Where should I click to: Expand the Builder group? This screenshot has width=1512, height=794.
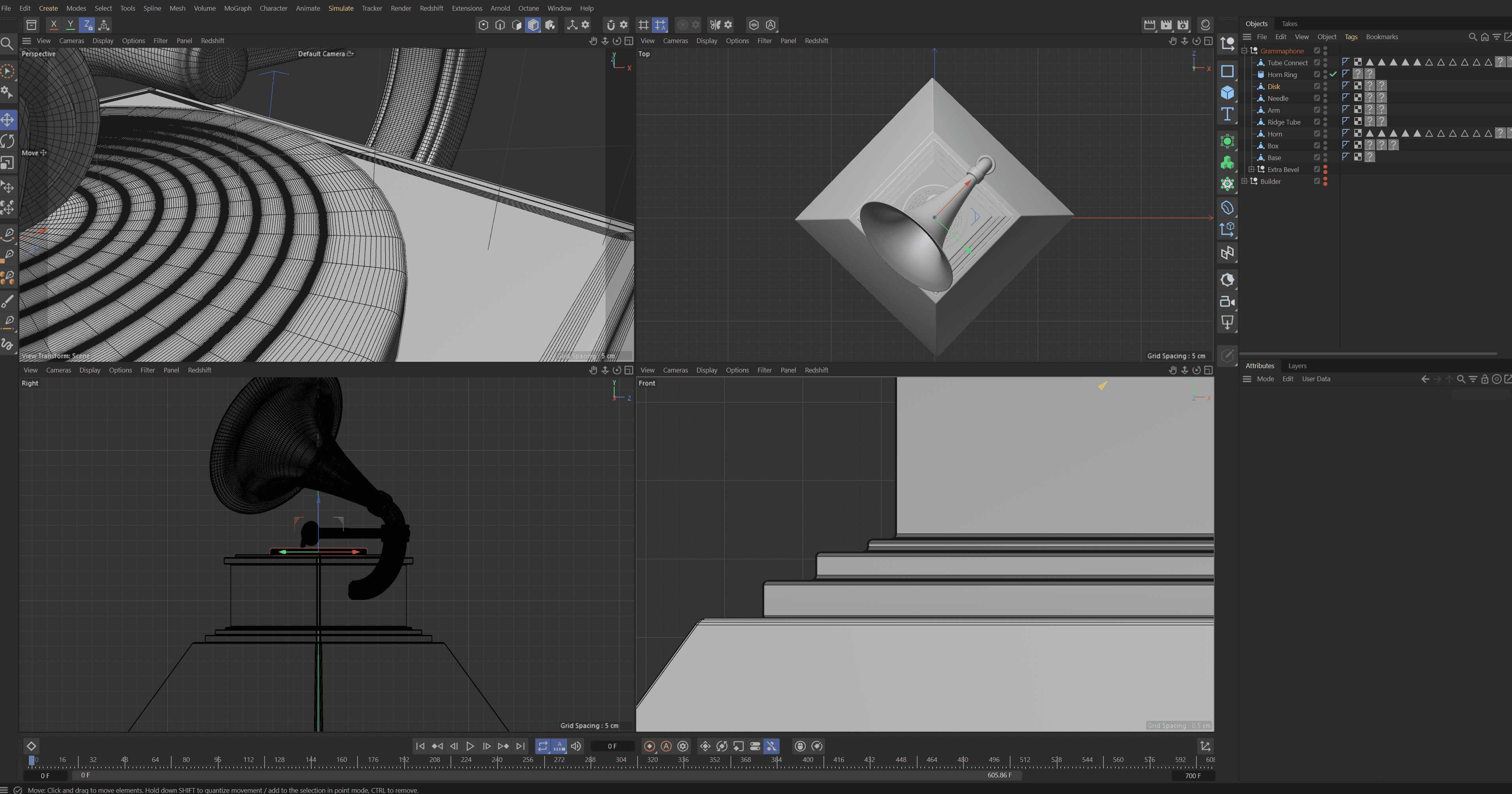click(1244, 181)
